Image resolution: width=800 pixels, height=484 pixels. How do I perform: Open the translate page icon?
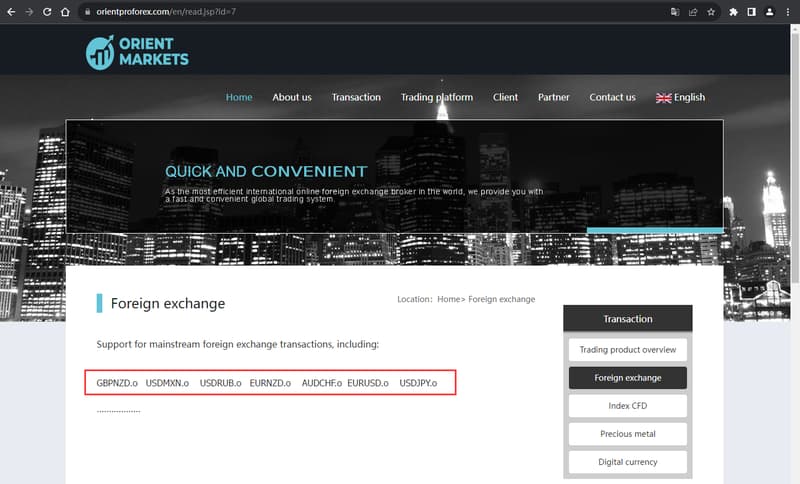click(675, 12)
